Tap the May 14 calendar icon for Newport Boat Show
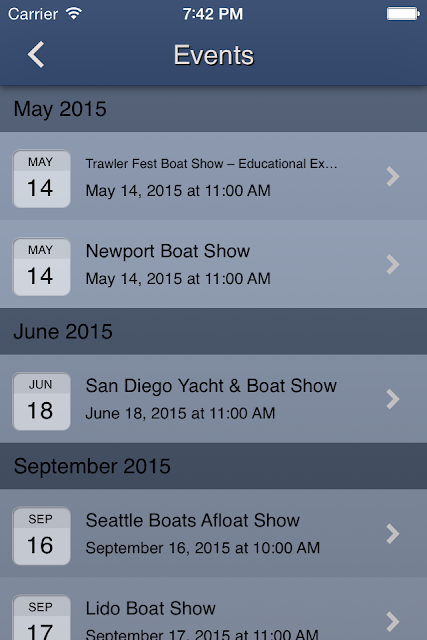 (42, 267)
